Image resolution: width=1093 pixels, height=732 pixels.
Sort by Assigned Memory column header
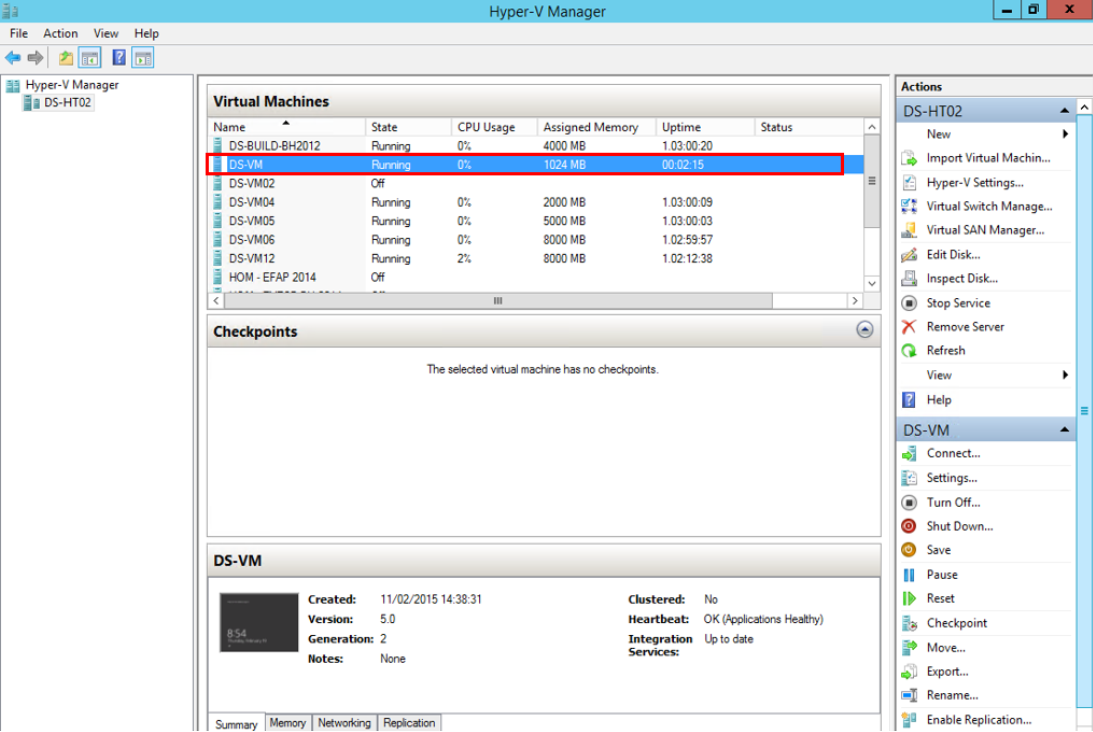[597, 127]
